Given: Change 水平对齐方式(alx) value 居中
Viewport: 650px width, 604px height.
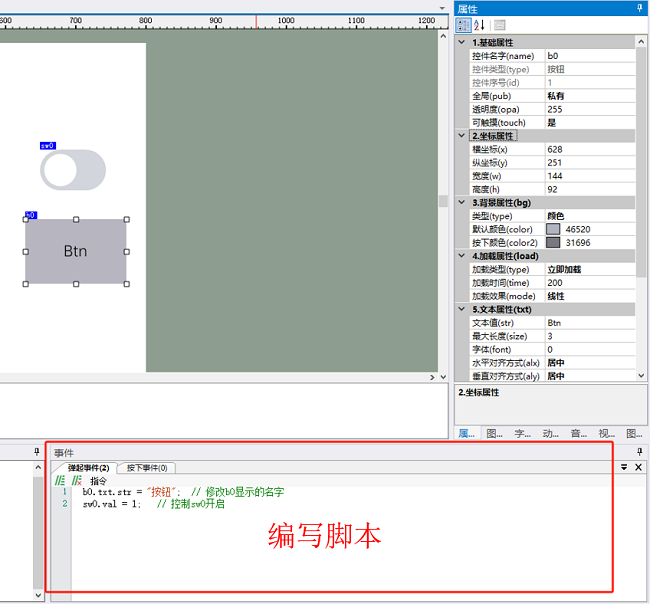Looking at the screenshot, I should click(x=590, y=363).
